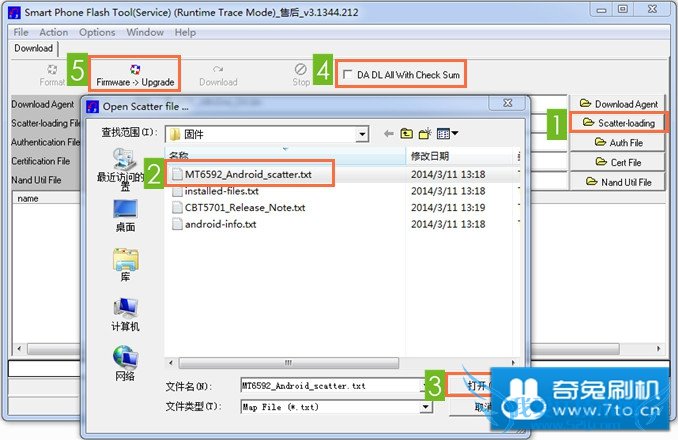Screen dimensions: 678x440
Task: Click the Cert File button
Action: pyautogui.click(x=617, y=162)
